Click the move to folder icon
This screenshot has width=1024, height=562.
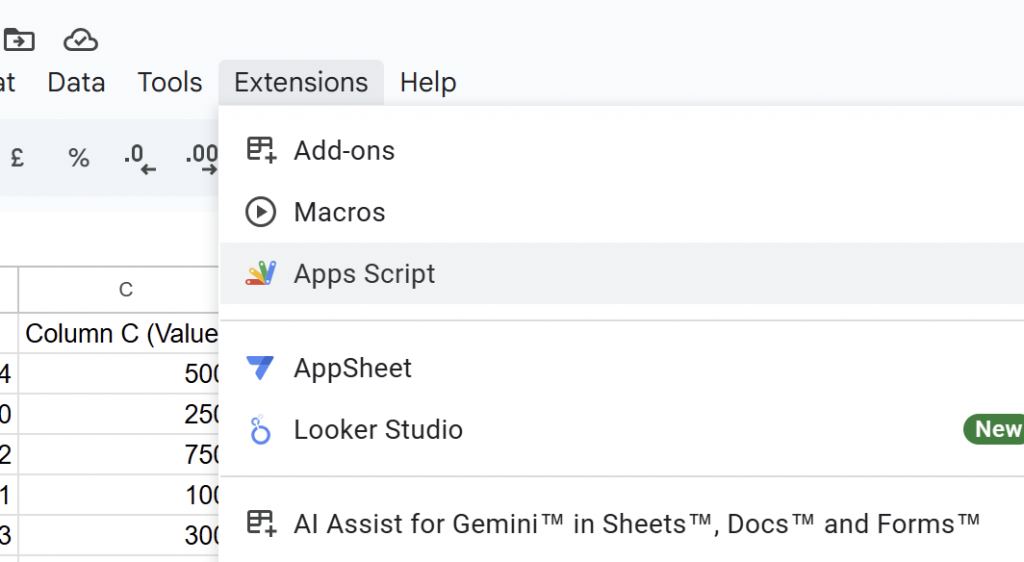(19, 40)
